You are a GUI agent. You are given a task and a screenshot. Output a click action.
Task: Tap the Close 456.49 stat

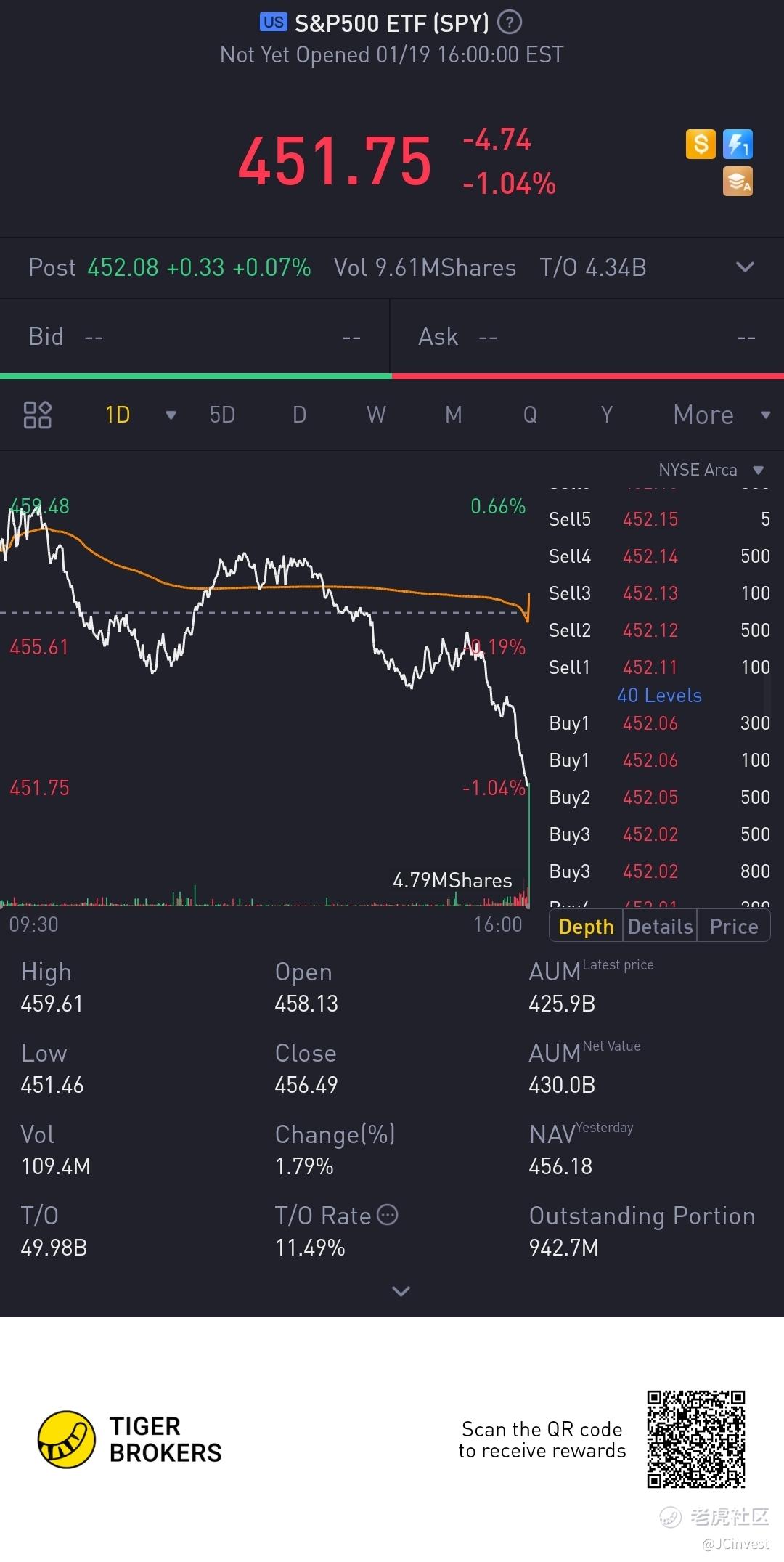tap(306, 1069)
